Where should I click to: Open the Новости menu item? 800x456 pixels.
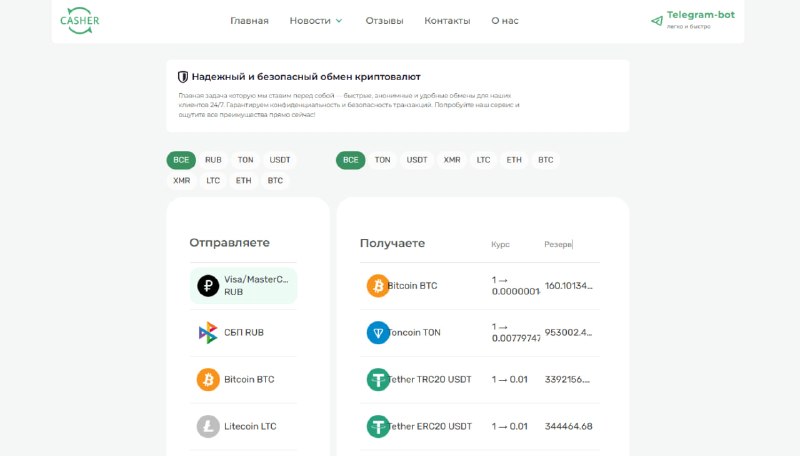click(310, 21)
